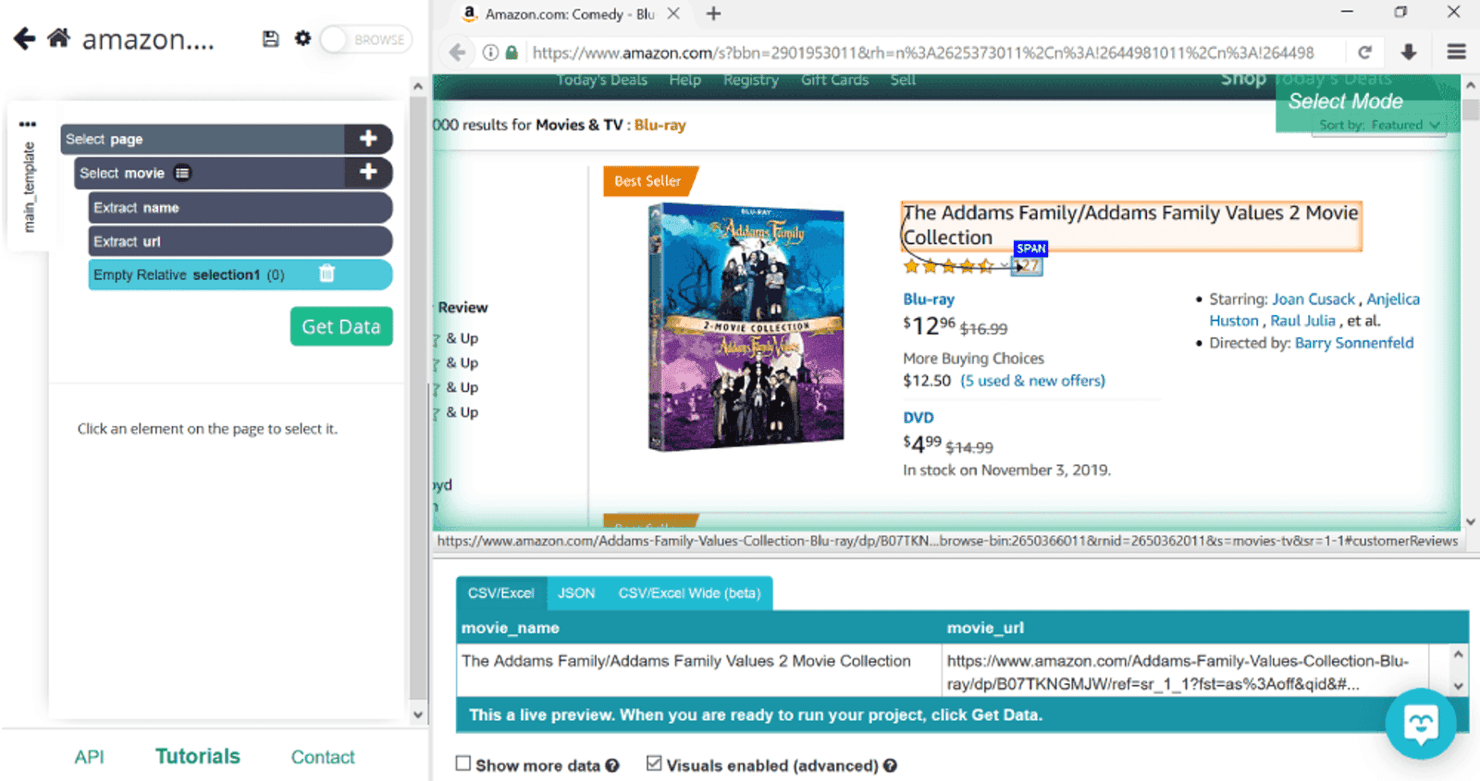Click the Addams Family cover thumbnail
The height and width of the screenshot is (781, 1480).
[x=746, y=327]
